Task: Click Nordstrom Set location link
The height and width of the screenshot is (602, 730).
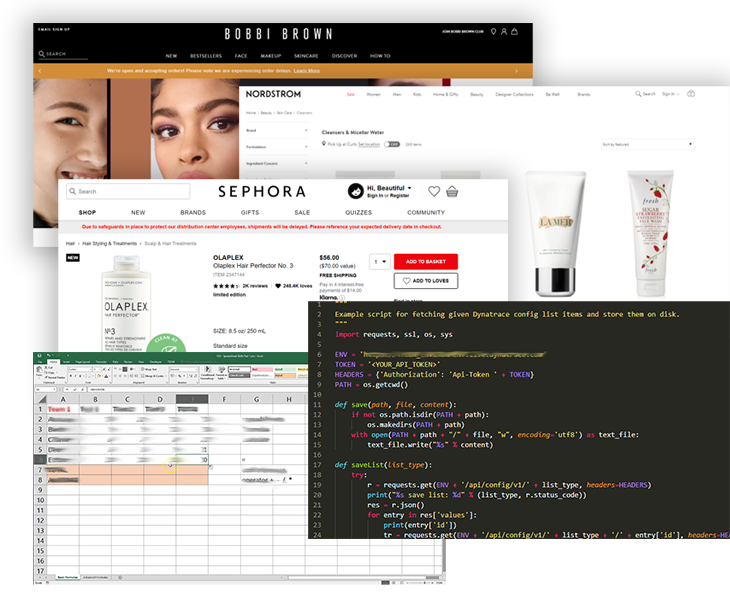Action: click(x=369, y=144)
